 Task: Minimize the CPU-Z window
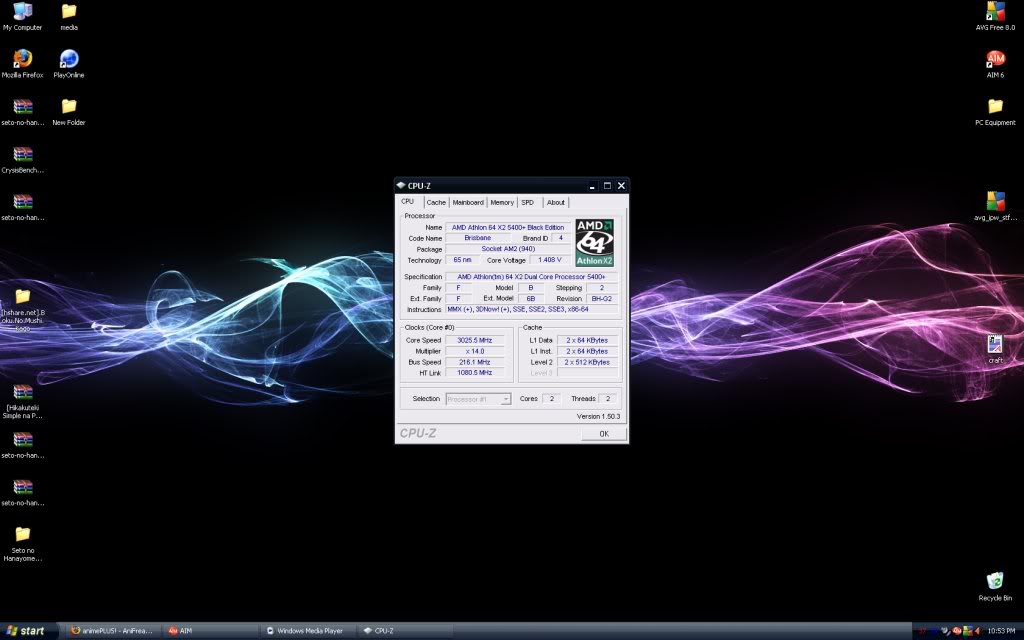[x=592, y=185]
